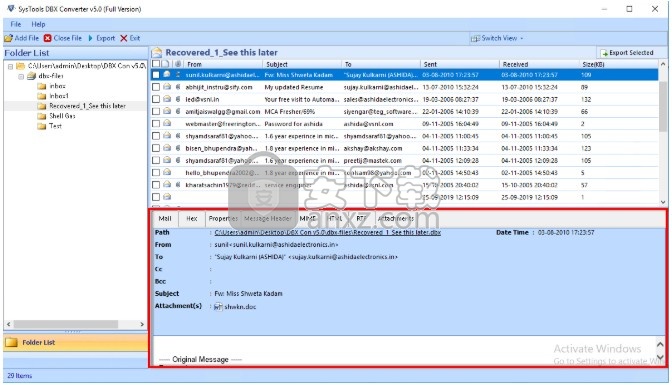Open the shwkn.doc attachment

coord(240,307)
